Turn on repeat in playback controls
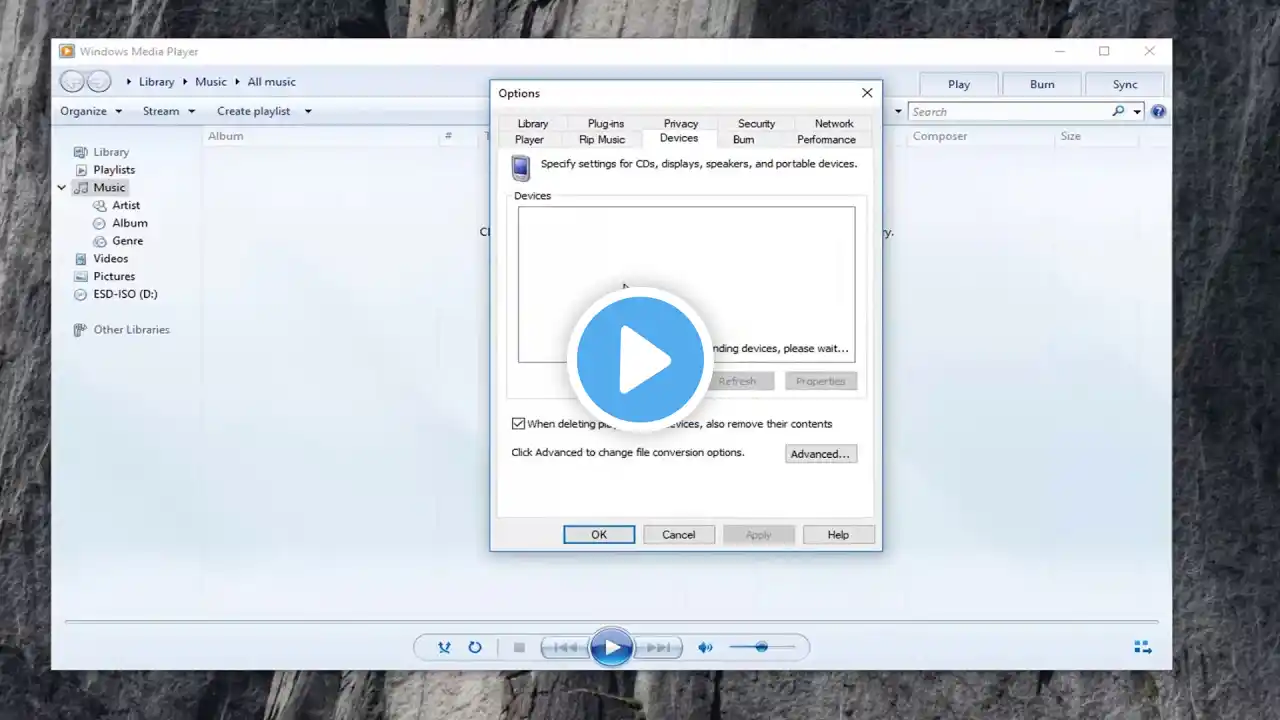 (x=475, y=648)
